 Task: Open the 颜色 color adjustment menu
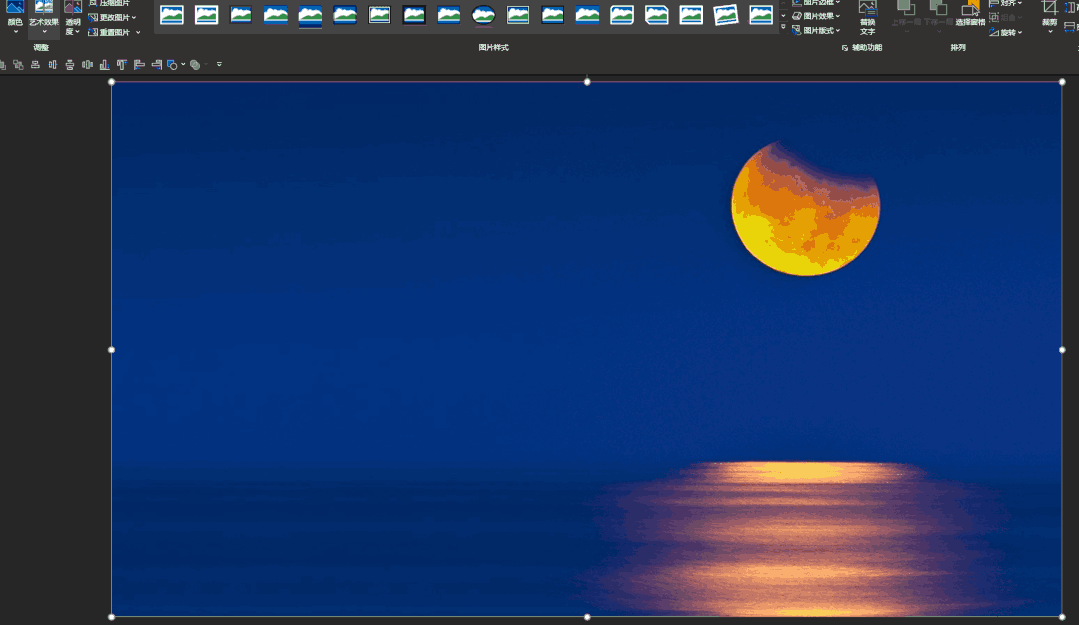14,18
